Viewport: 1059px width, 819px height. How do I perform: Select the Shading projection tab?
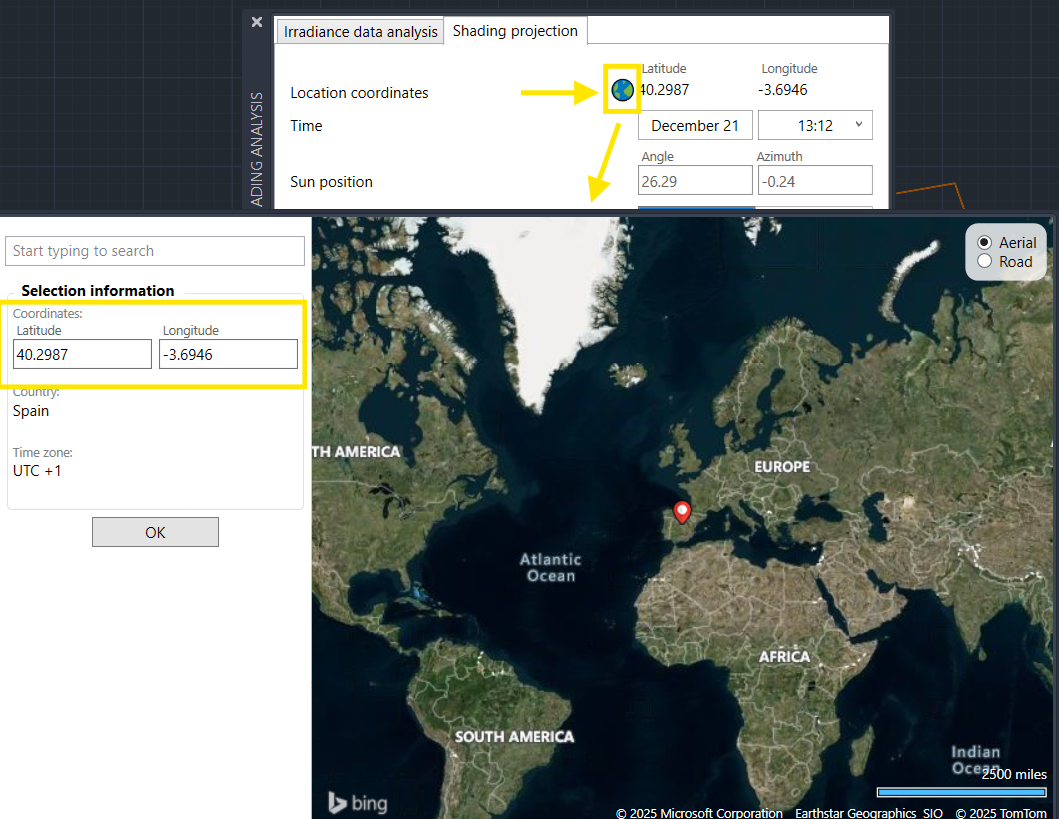pos(515,31)
